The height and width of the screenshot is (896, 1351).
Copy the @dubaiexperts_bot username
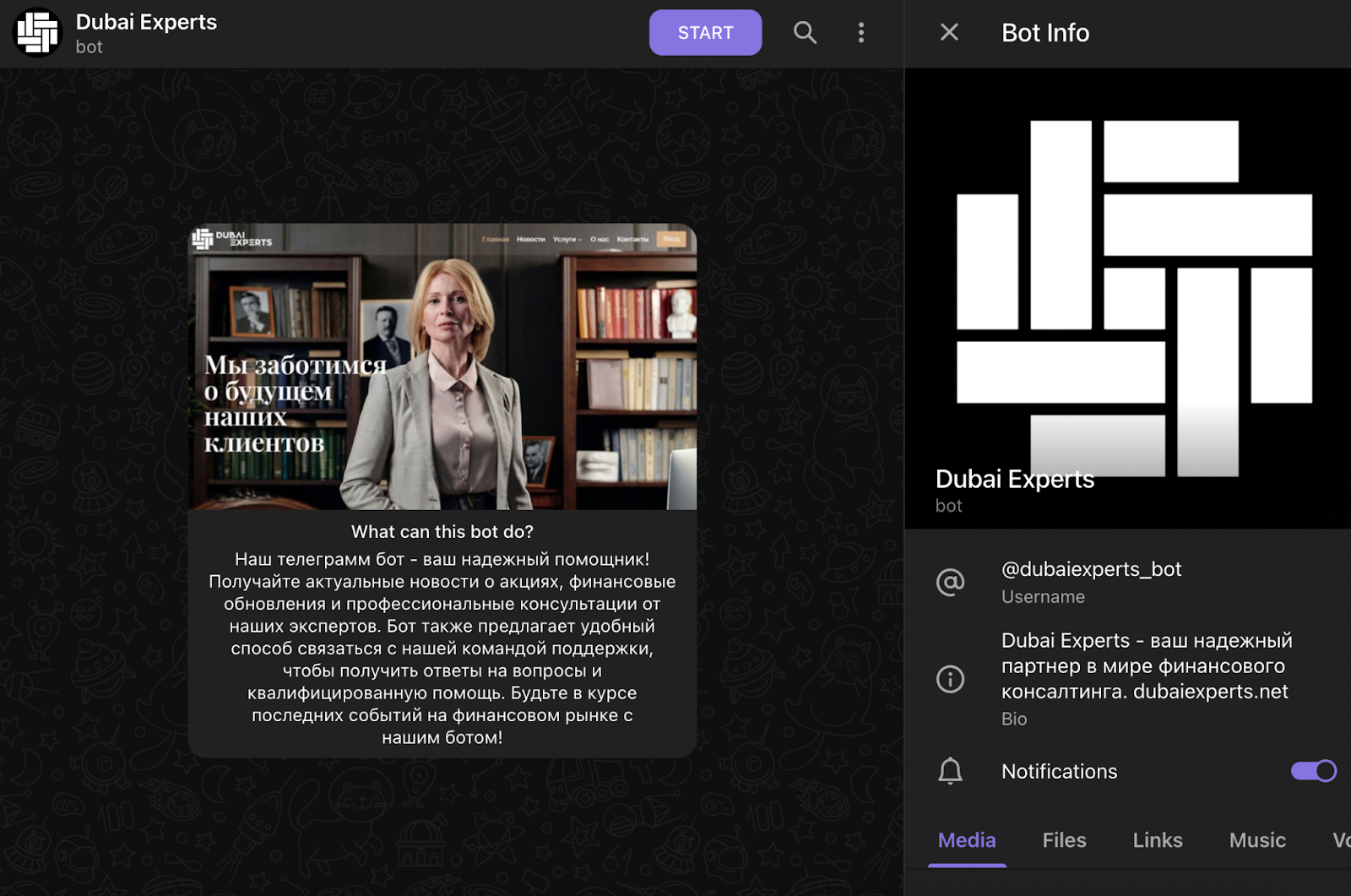pyautogui.click(x=1091, y=570)
